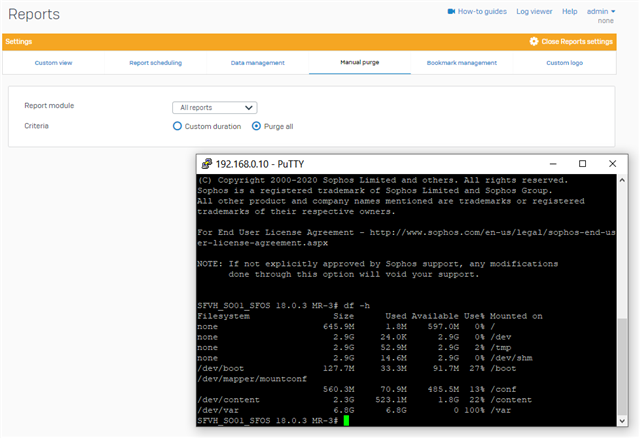The height and width of the screenshot is (438, 640).
Task: Click the 'df -h' command text
Action: pyautogui.click(x=356, y=305)
